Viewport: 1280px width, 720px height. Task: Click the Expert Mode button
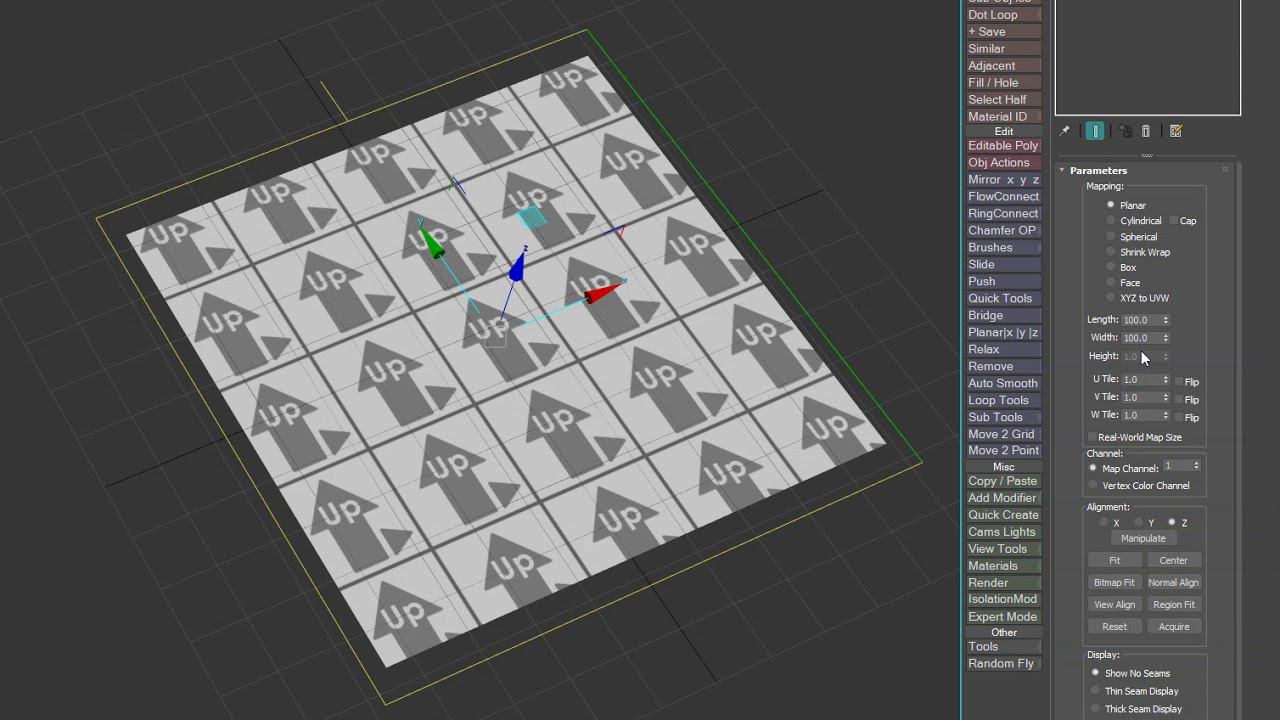click(x=1003, y=617)
